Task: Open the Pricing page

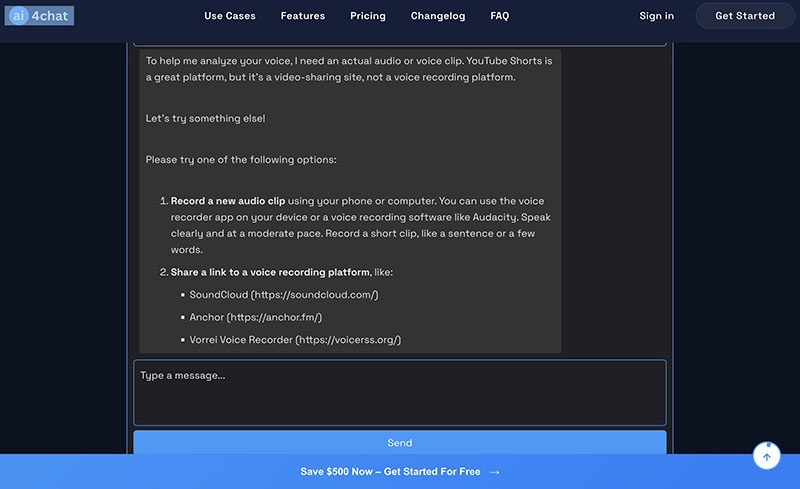Action: coord(368,16)
